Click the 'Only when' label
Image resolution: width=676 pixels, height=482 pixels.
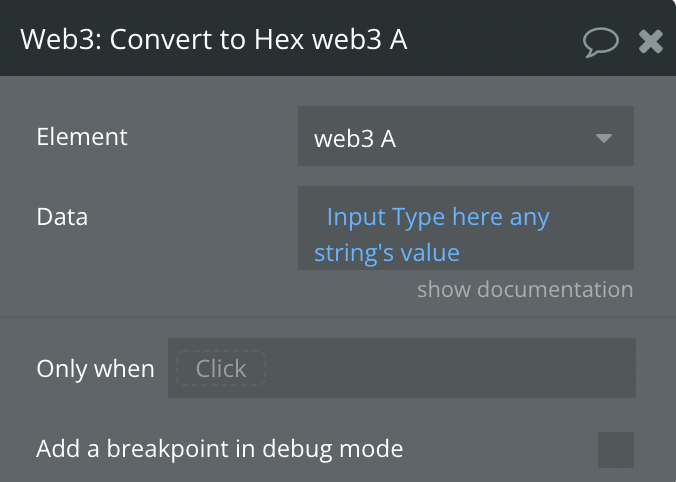(x=95, y=368)
